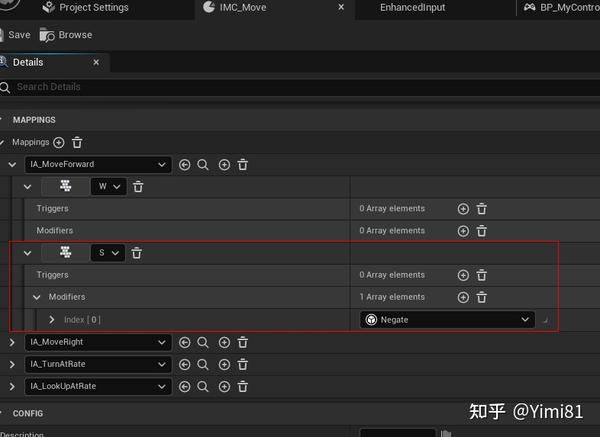The height and width of the screenshot is (437, 600).
Task: Open the IA_LookUpAtRate action dropdown
Action: coord(98,386)
